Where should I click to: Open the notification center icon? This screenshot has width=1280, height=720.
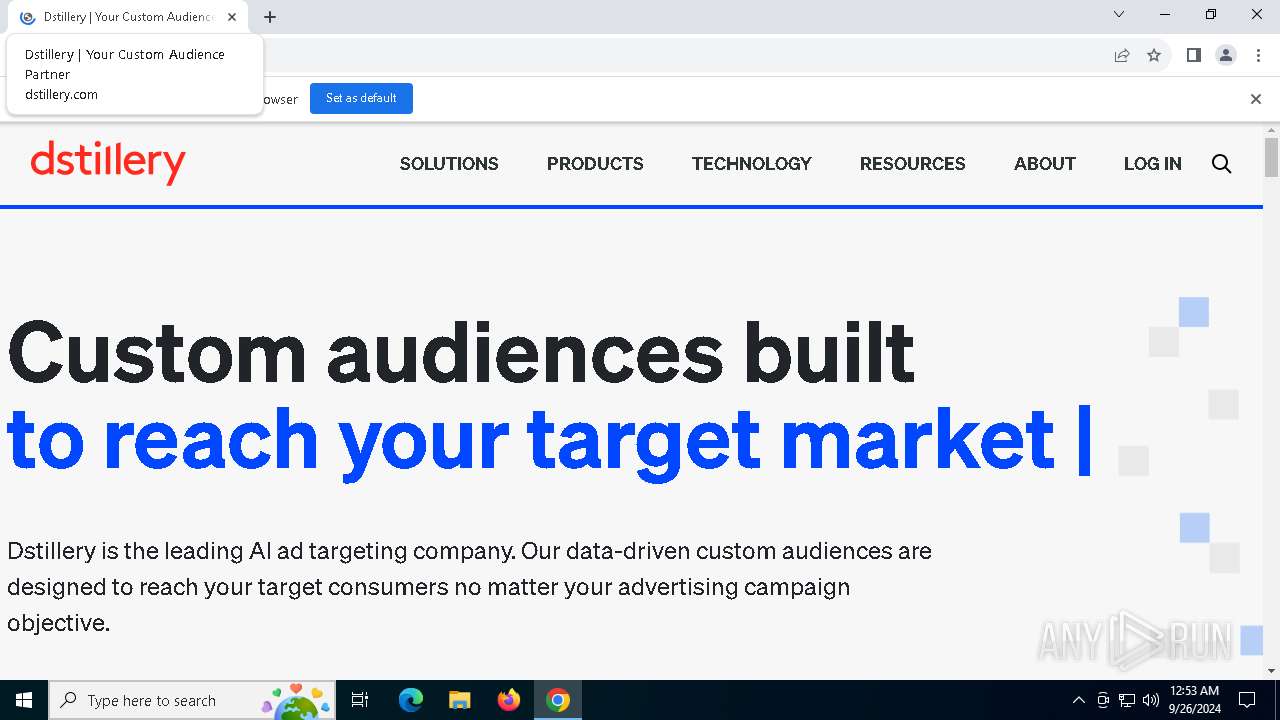1247,700
